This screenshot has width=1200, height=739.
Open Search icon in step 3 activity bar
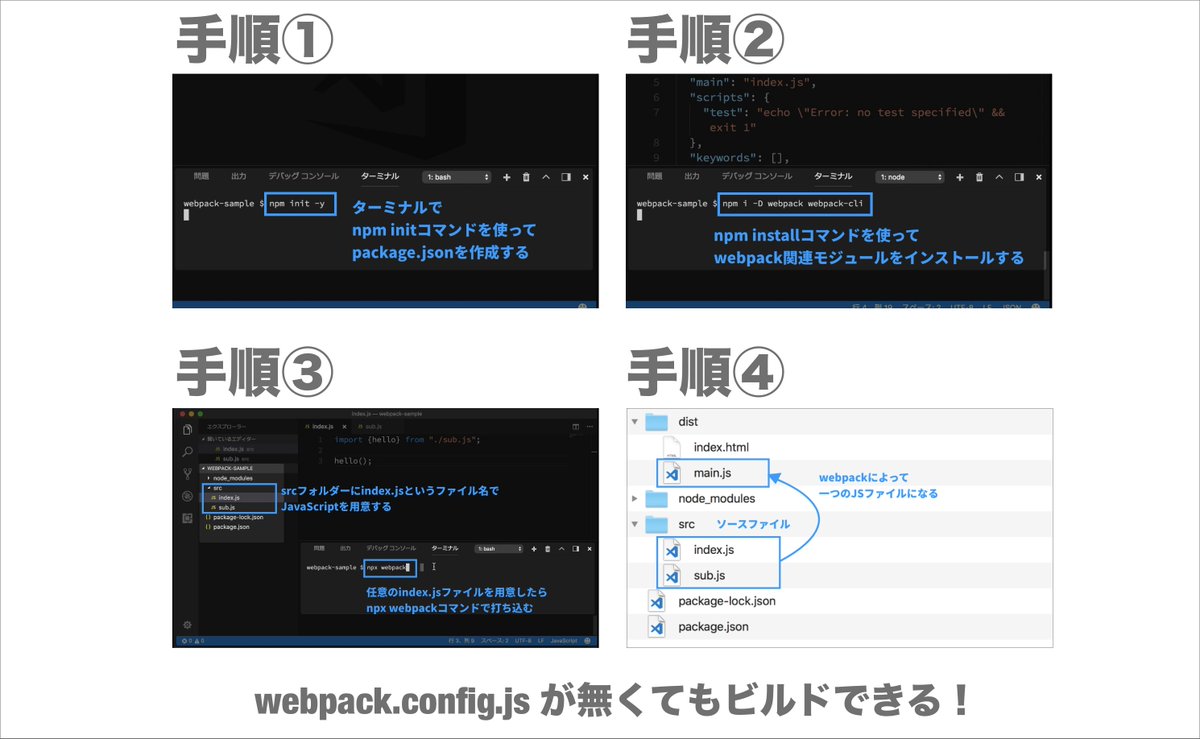(187, 452)
